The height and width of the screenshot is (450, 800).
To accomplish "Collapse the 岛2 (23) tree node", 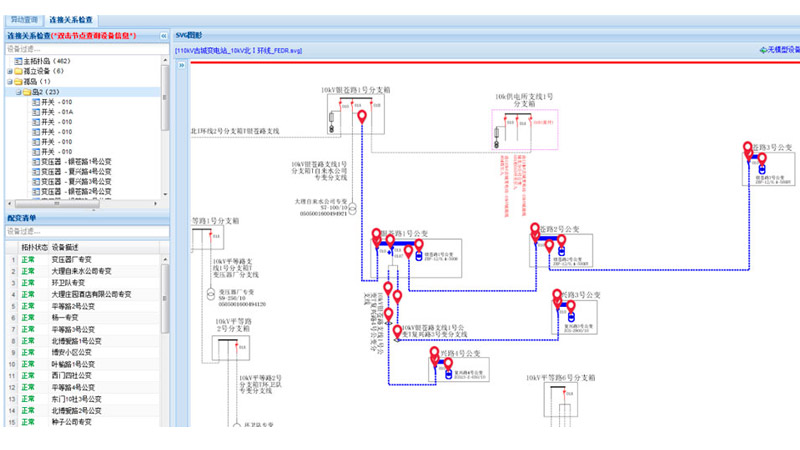I will pos(17,92).
